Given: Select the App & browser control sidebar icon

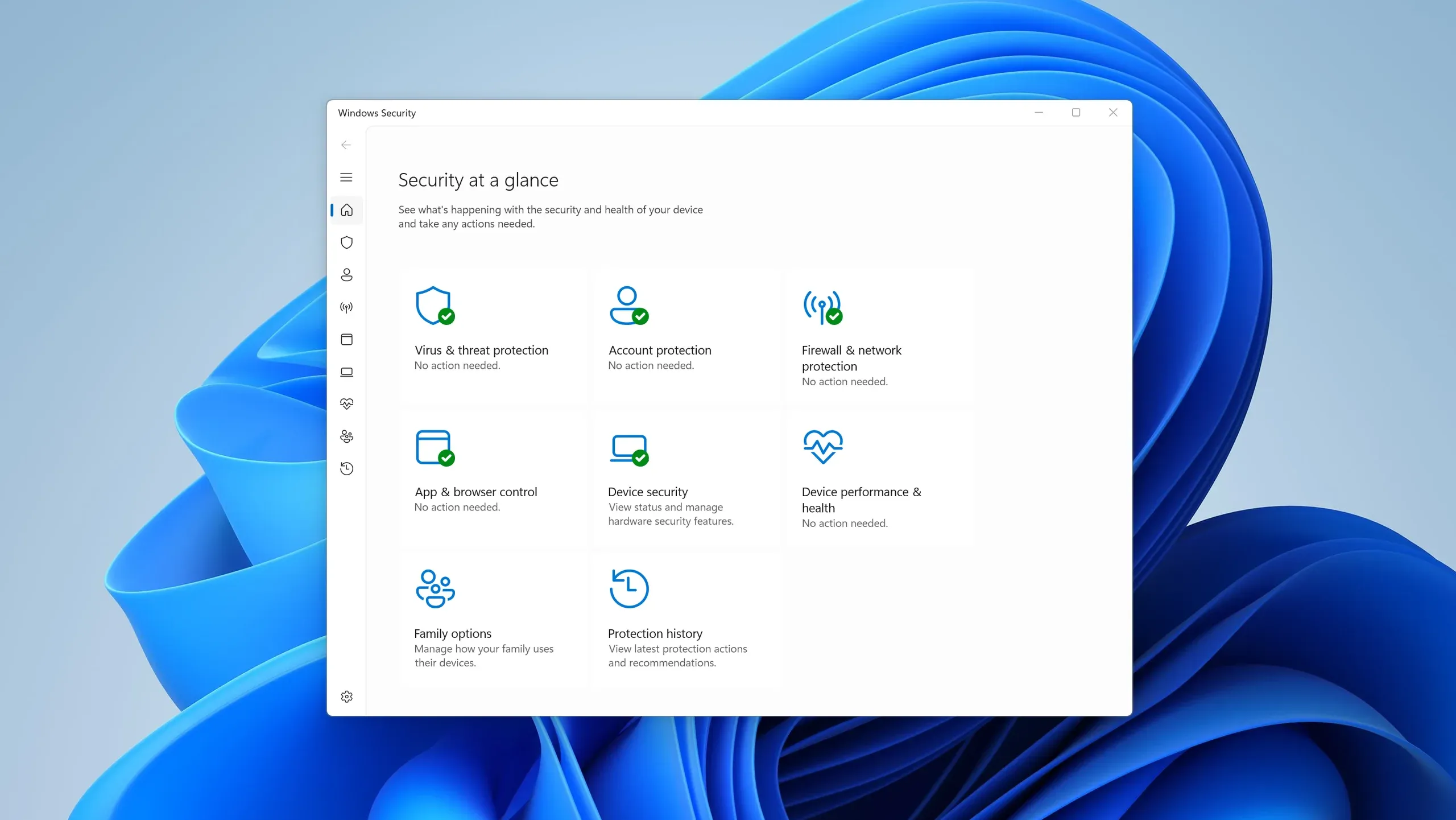Looking at the screenshot, I should (346, 339).
